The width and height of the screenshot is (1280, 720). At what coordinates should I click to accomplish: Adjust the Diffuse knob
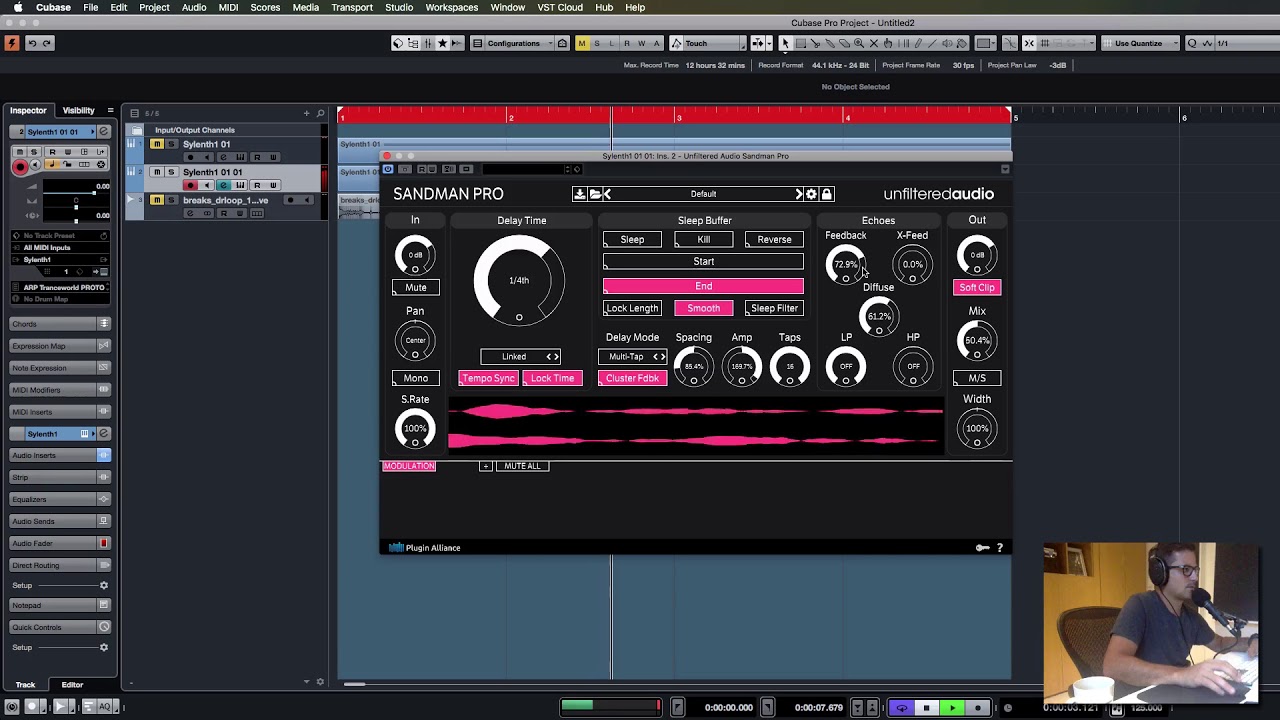pos(879,317)
